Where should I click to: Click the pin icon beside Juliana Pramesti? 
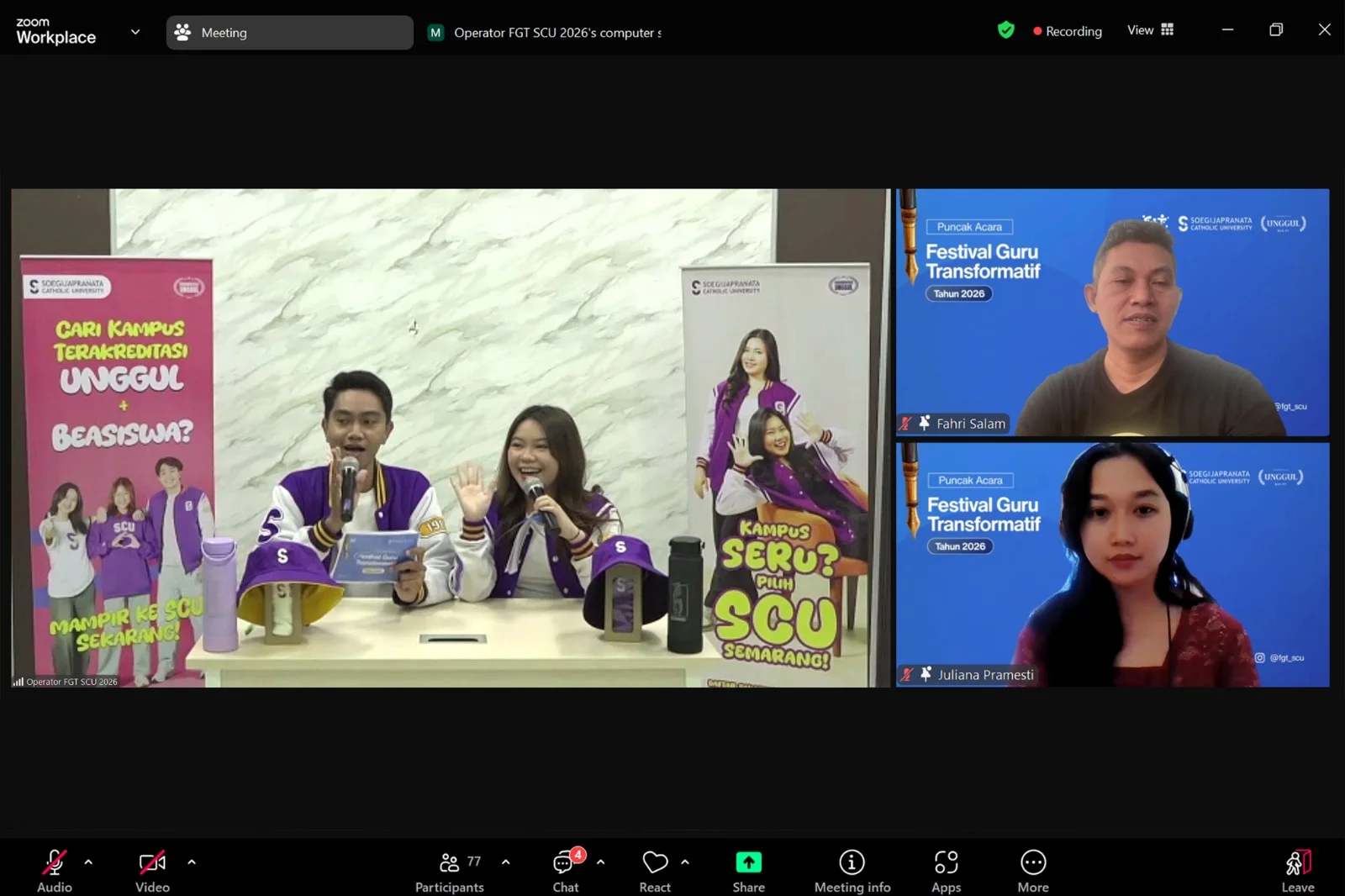coord(926,674)
